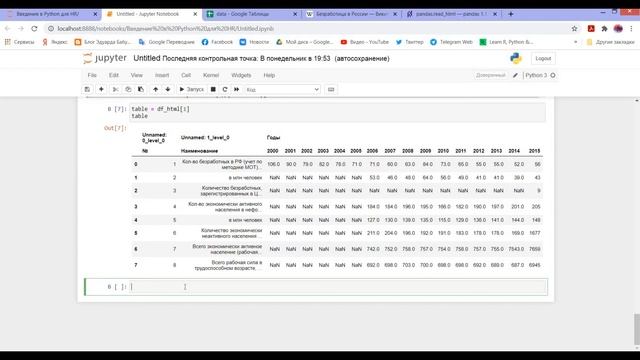Switch to Введение в Python для HR tab
This screenshot has width=640, height=360.
coord(51,14)
